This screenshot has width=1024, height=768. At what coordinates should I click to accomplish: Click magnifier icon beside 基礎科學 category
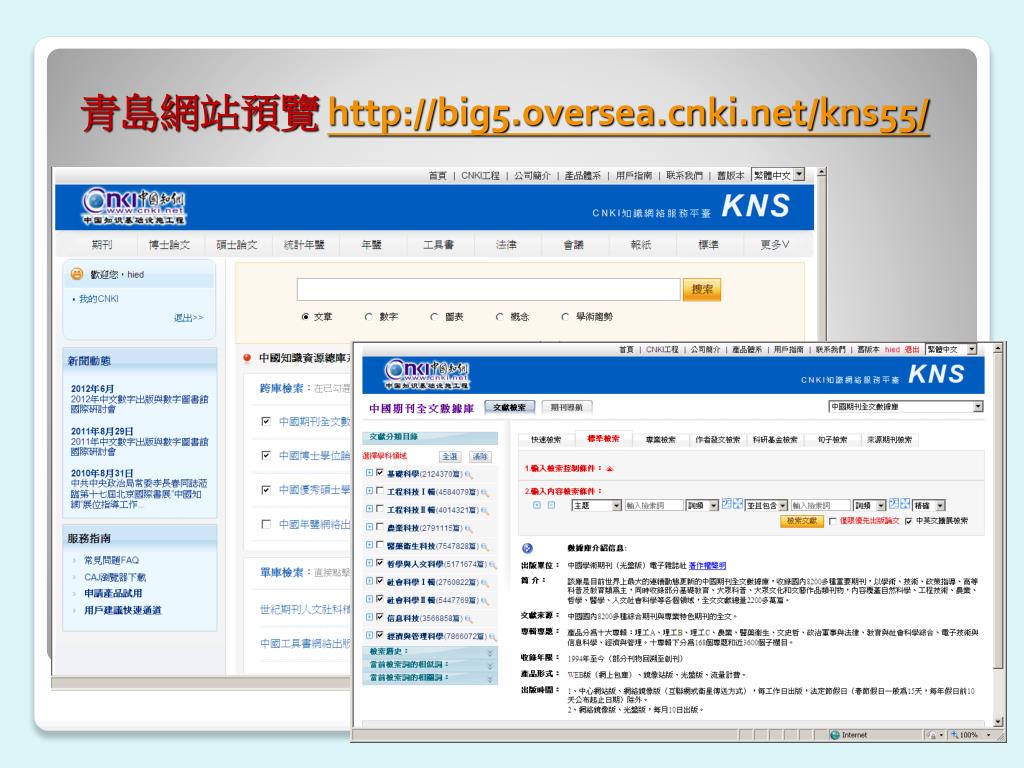(x=468, y=474)
